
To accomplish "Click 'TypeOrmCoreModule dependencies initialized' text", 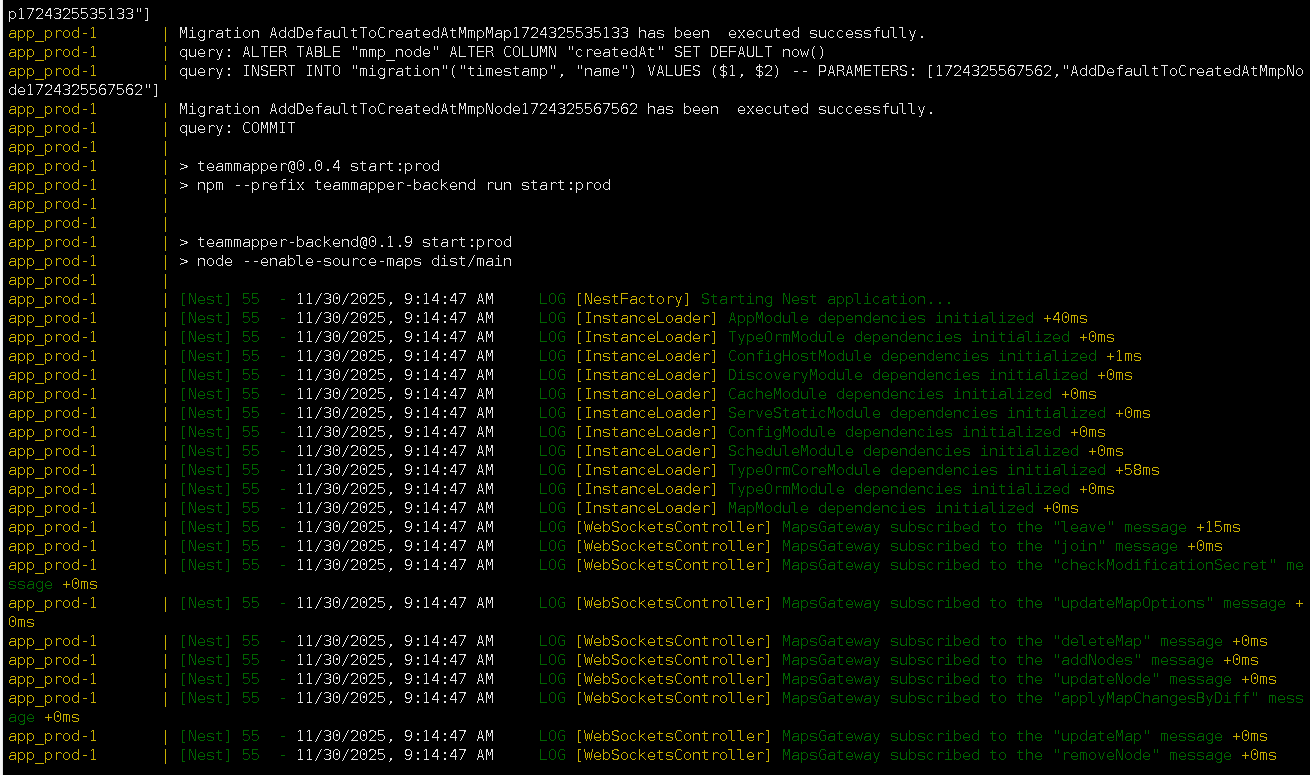I will point(917,470).
